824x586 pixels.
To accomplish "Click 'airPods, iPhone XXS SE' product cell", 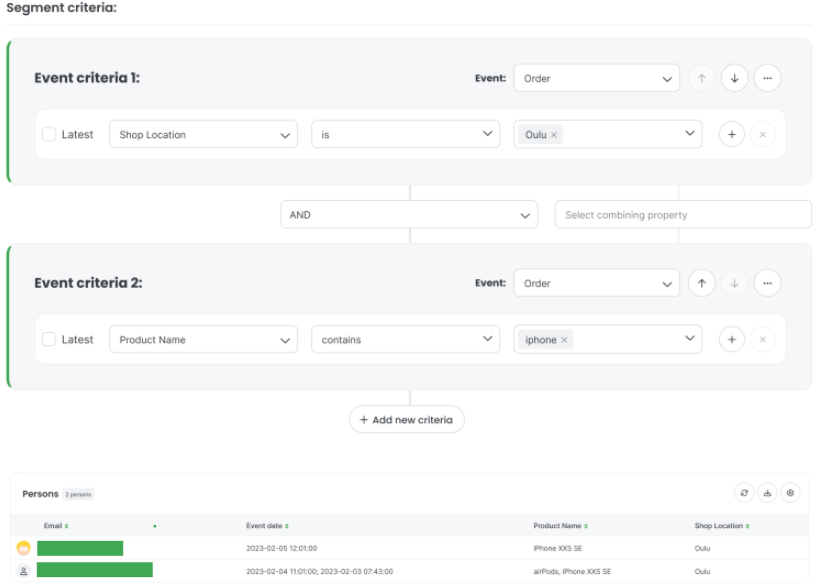I will click(x=572, y=571).
